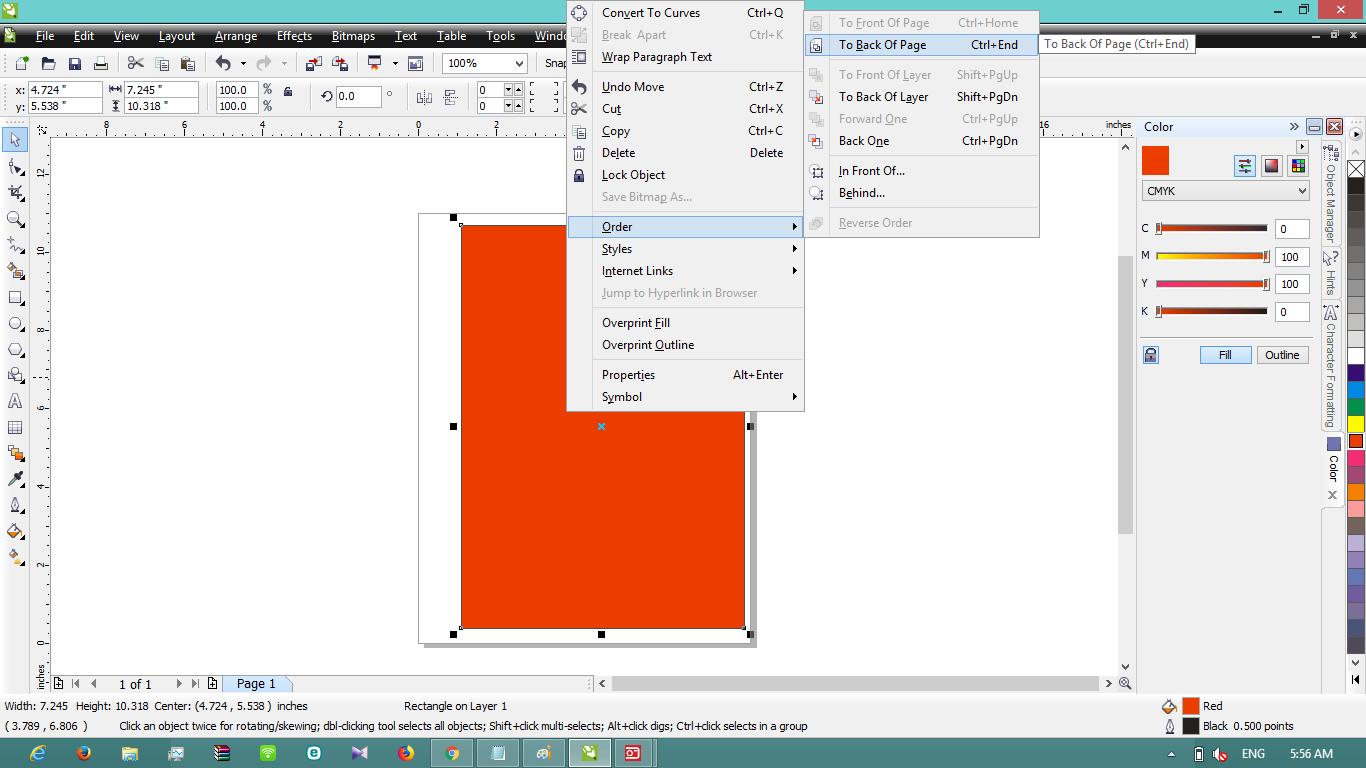
Task: Select the Ellipse tool
Action: coord(15,321)
